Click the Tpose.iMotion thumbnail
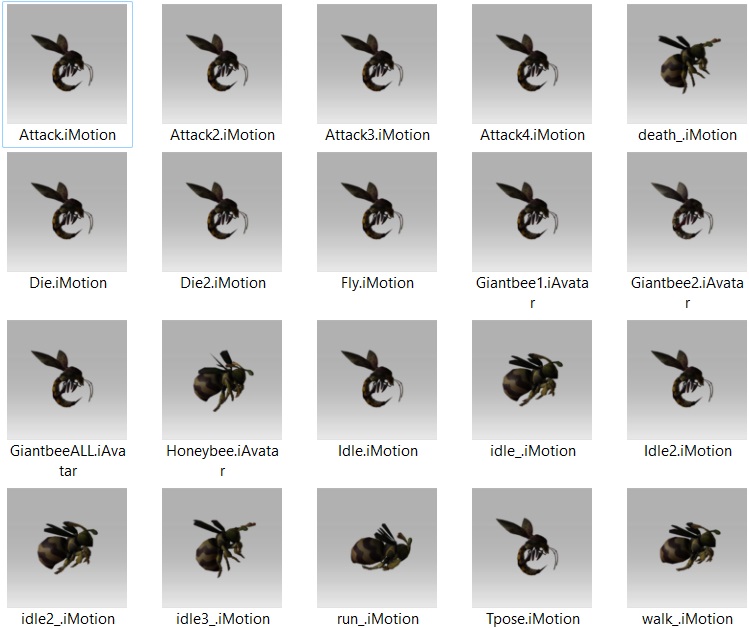 click(x=532, y=548)
